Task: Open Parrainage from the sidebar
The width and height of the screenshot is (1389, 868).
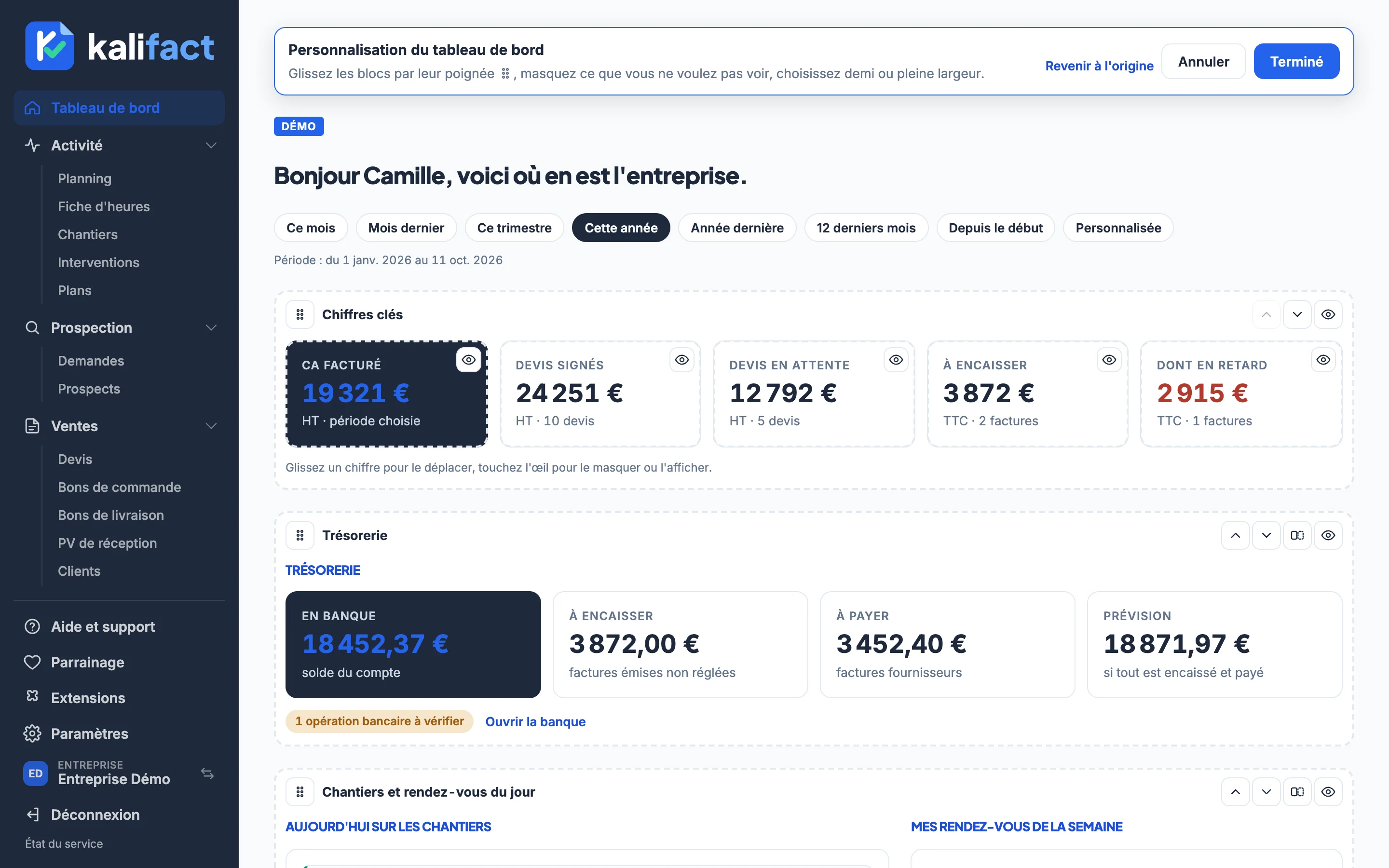Action: coord(119,663)
